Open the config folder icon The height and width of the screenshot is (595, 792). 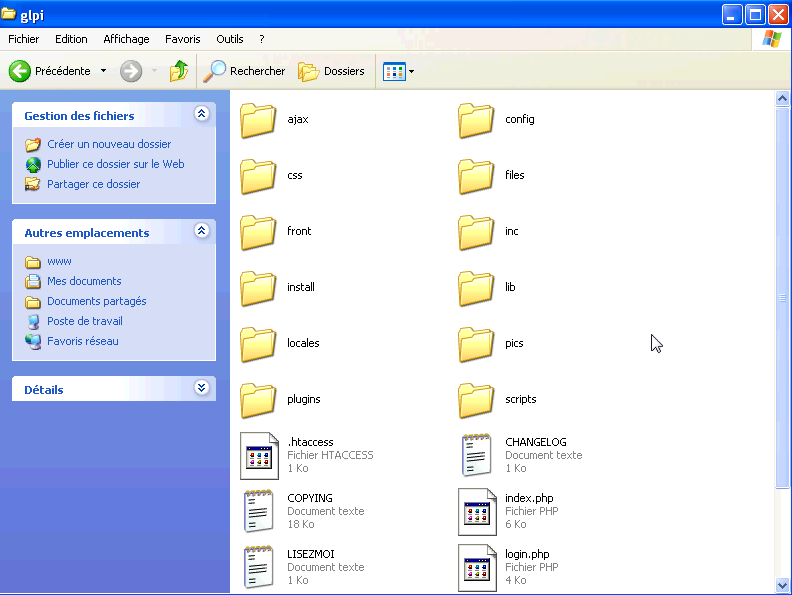point(476,120)
